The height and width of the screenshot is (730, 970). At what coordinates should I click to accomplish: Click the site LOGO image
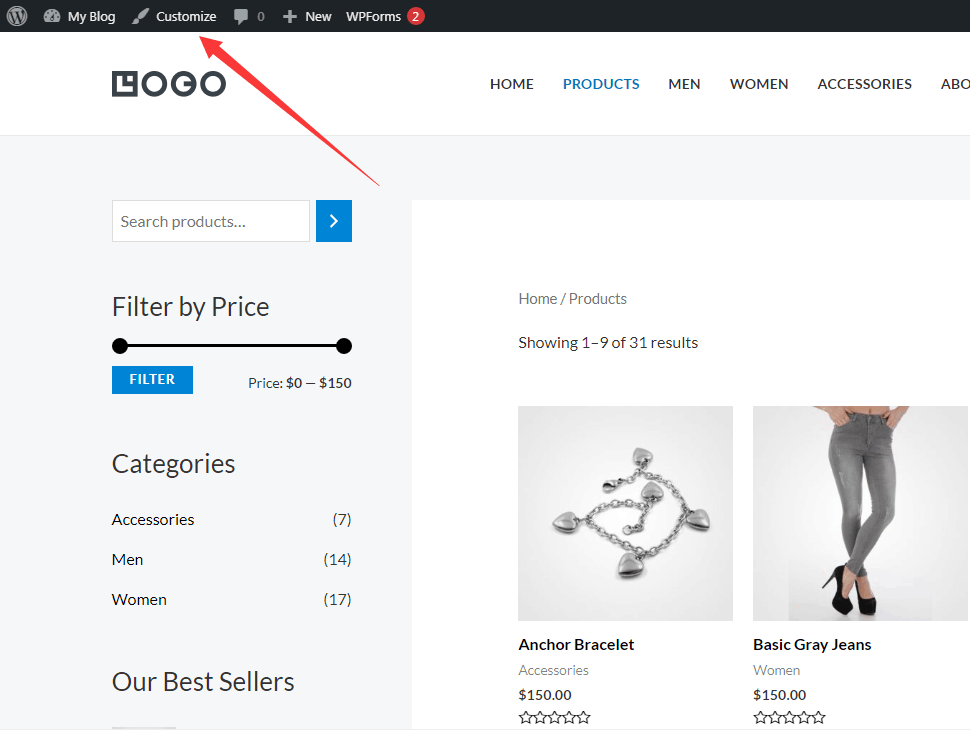click(x=169, y=84)
